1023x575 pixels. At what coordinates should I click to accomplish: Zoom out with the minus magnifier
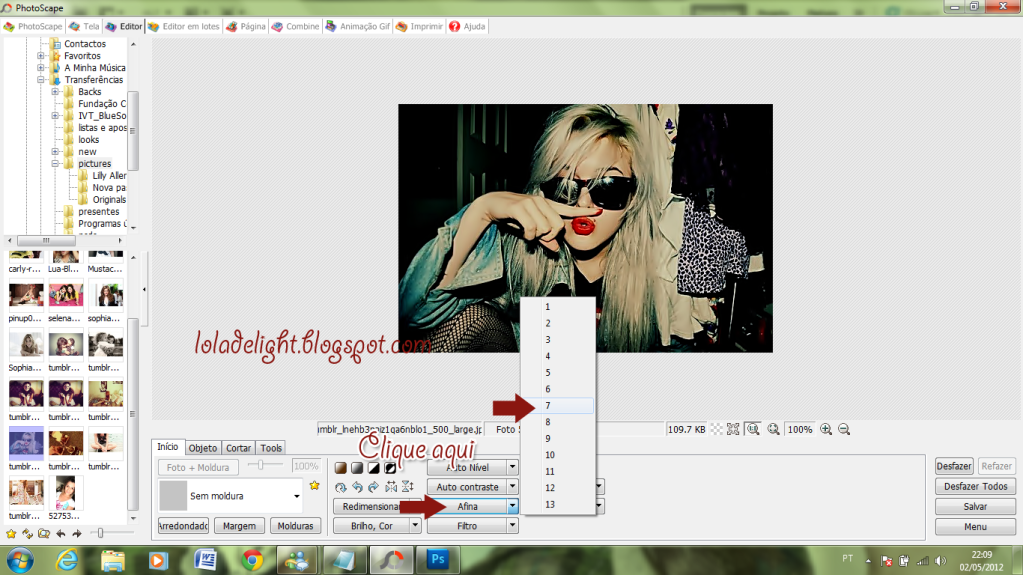pyautogui.click(x=844, y=429)
